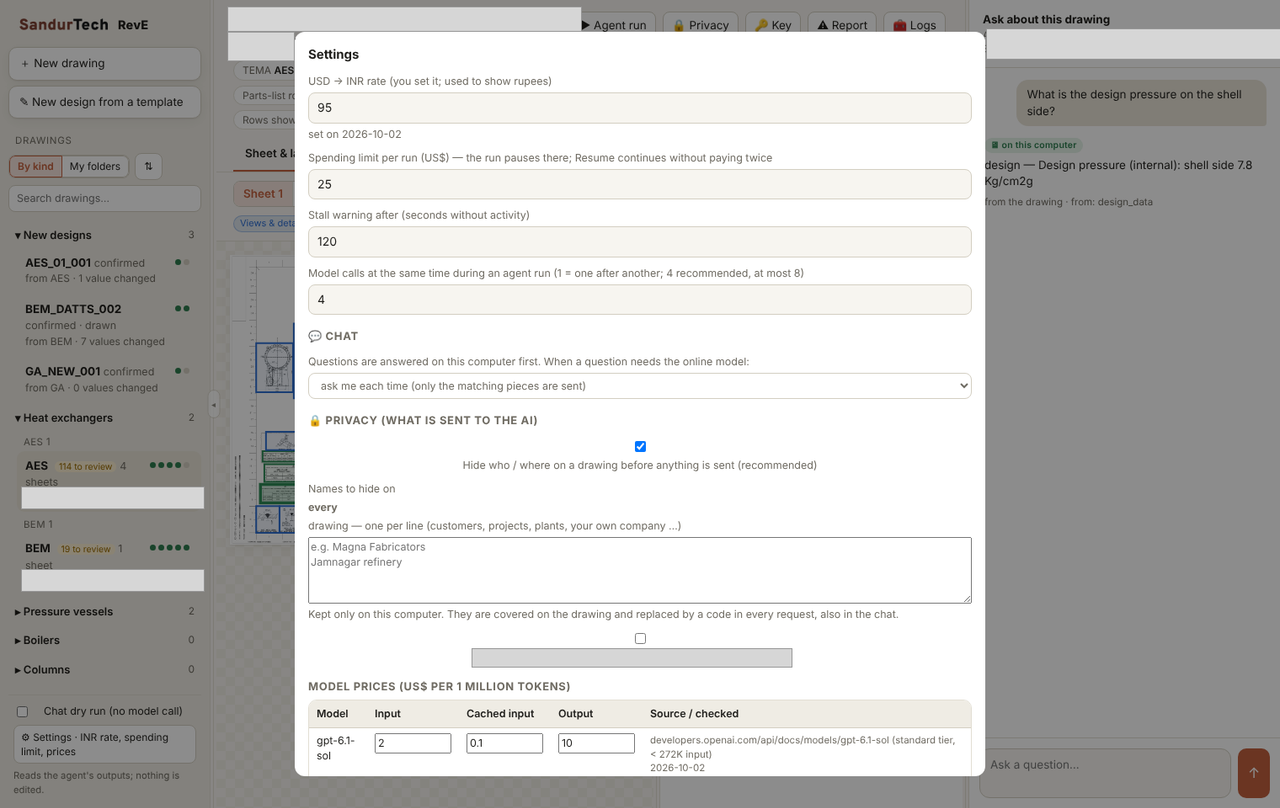The width and height of the screenshot is (1280, 808).
Task: Start a New design from a template
Action: [x=105, y=102]
